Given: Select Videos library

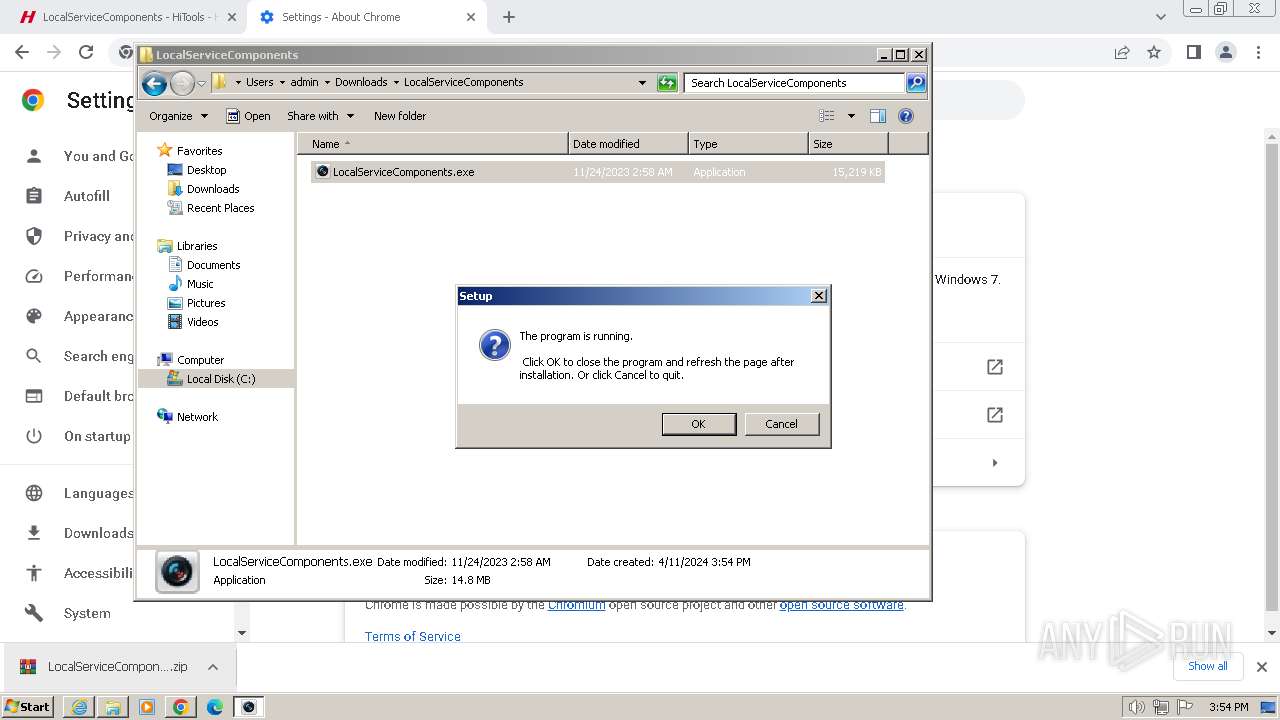Looking at the screenshot, I should coord(202,322).
